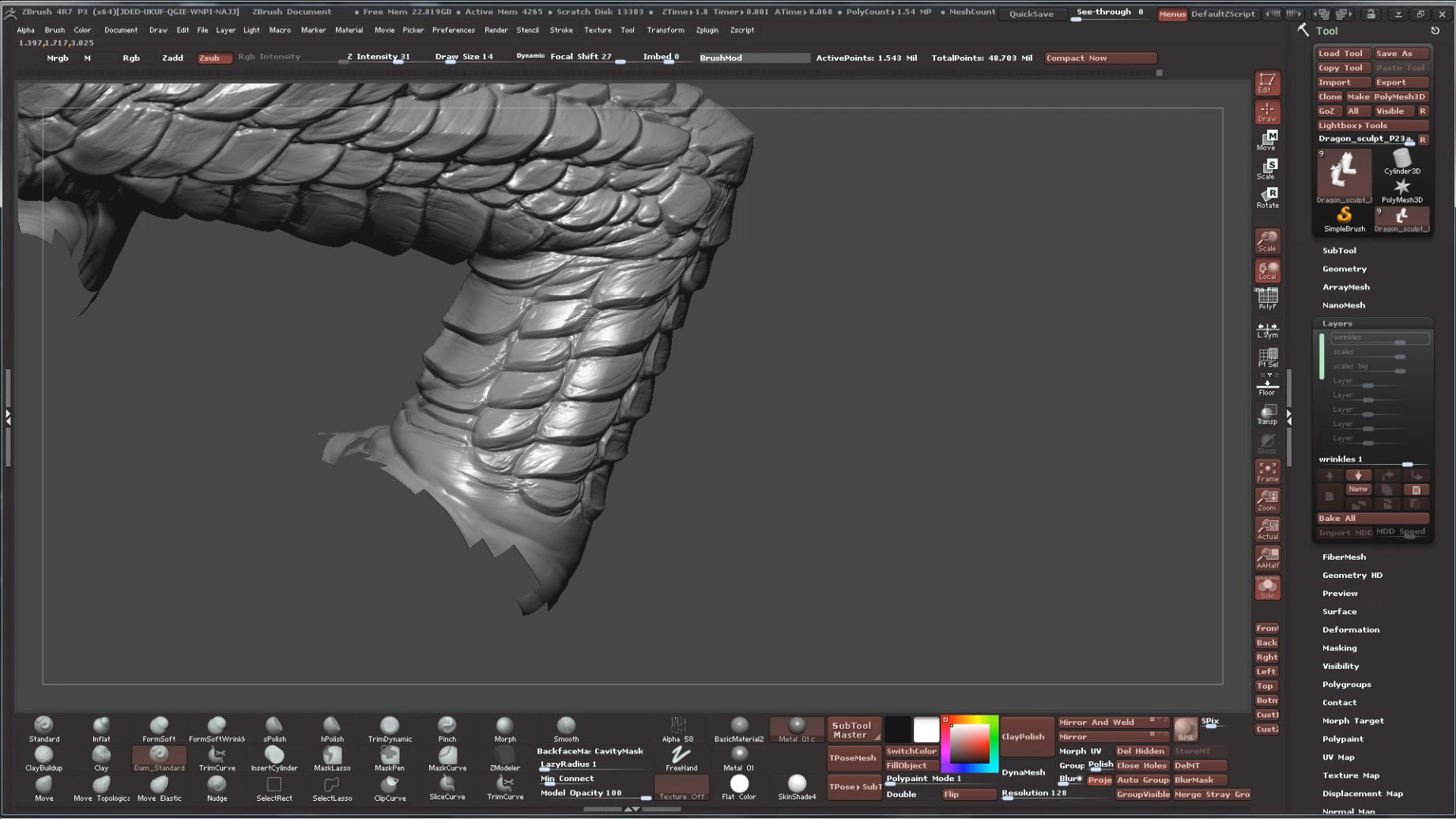The width and height of the screenshot is (1456, 819).
Task: Select the TrimCurve brush beside Dam_Standard
Action: click(217, 758)
